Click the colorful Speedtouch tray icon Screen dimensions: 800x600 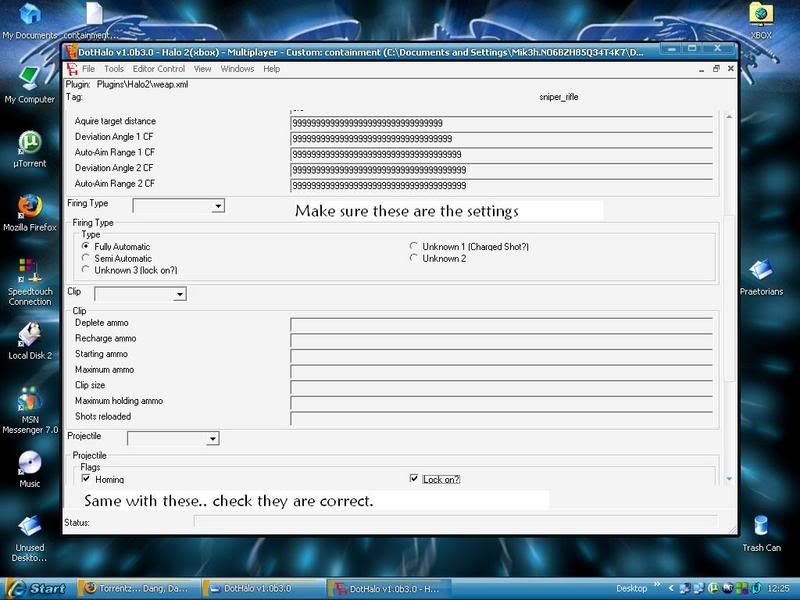pos(741,588)
